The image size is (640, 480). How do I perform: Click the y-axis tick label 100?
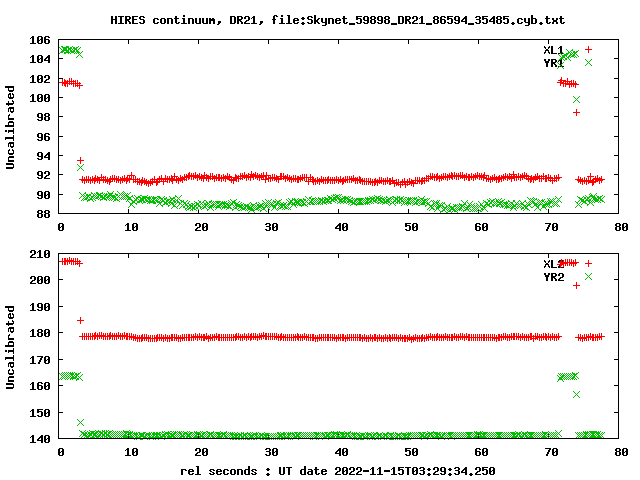[40, 98]
